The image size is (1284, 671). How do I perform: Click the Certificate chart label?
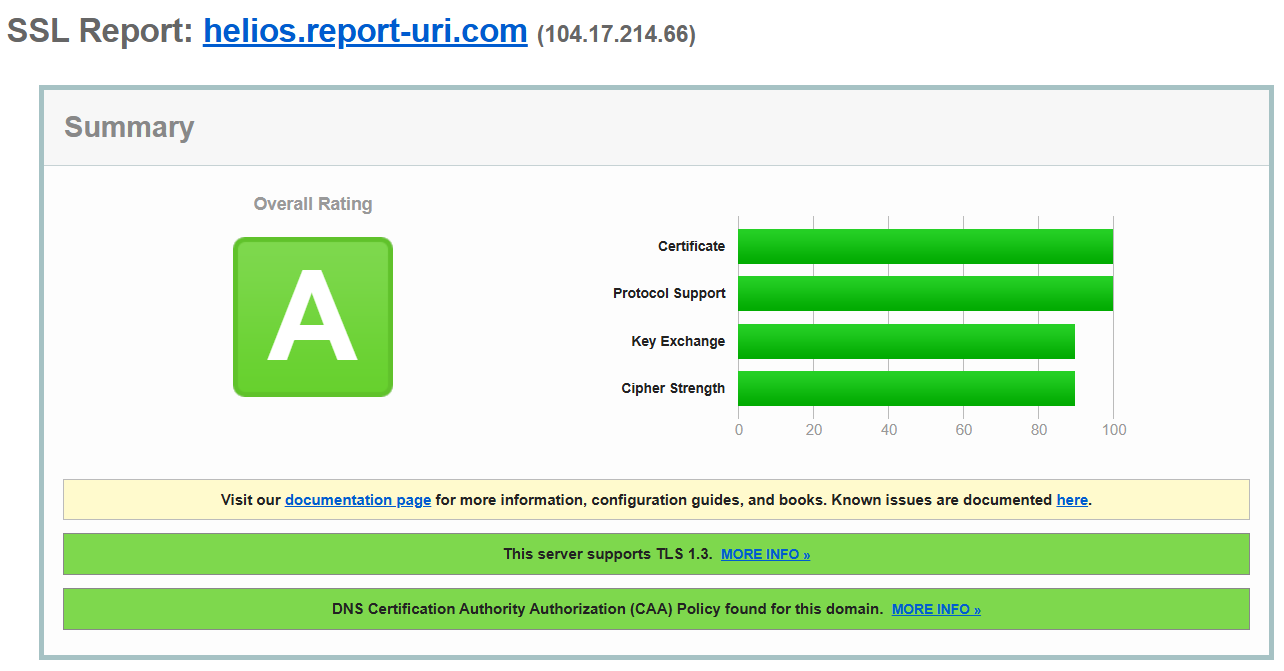pos(691,246)
